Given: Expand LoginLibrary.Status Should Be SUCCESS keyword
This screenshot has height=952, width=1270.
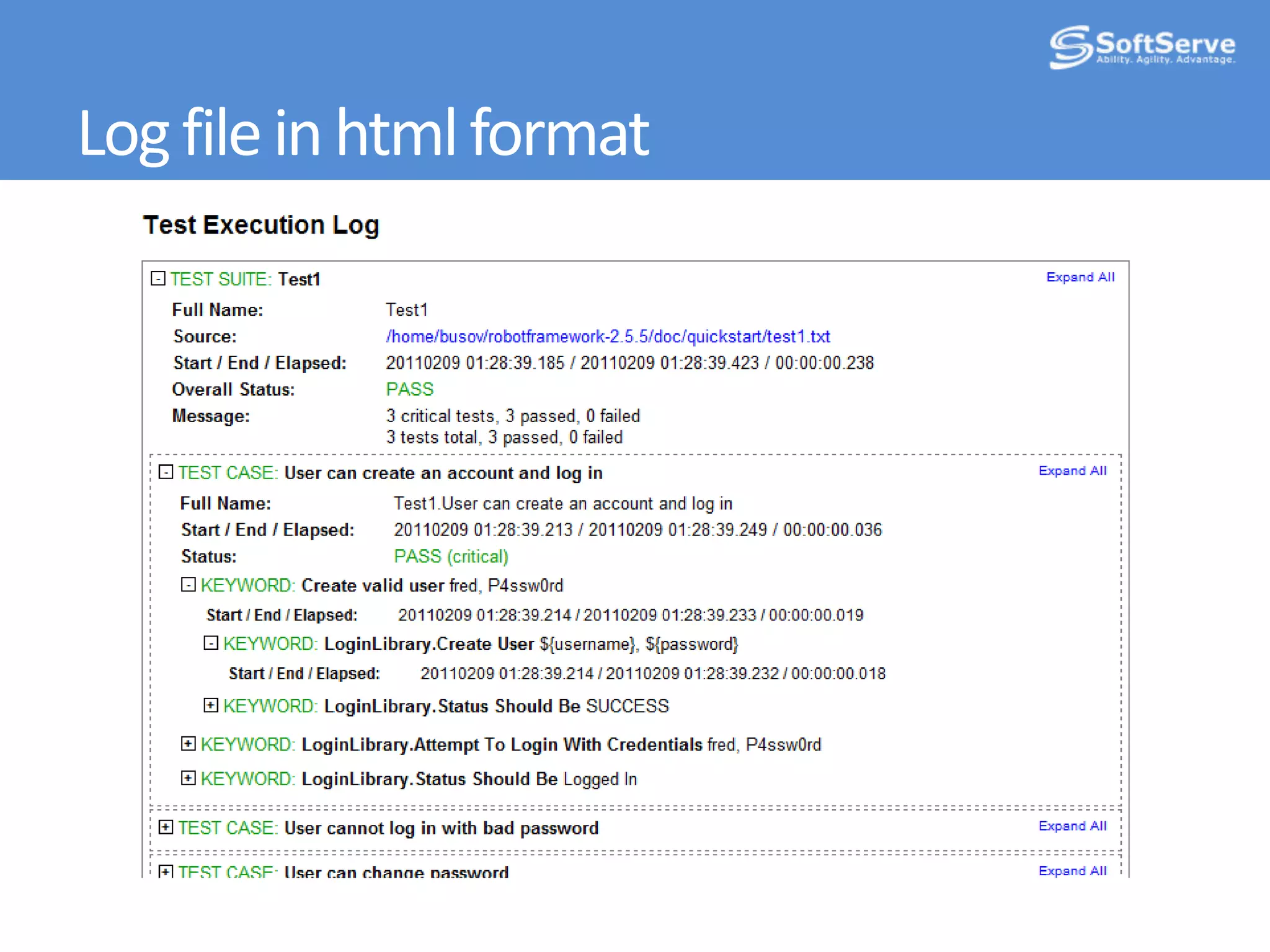Looking at the screenshot, I should pos(211,705).
